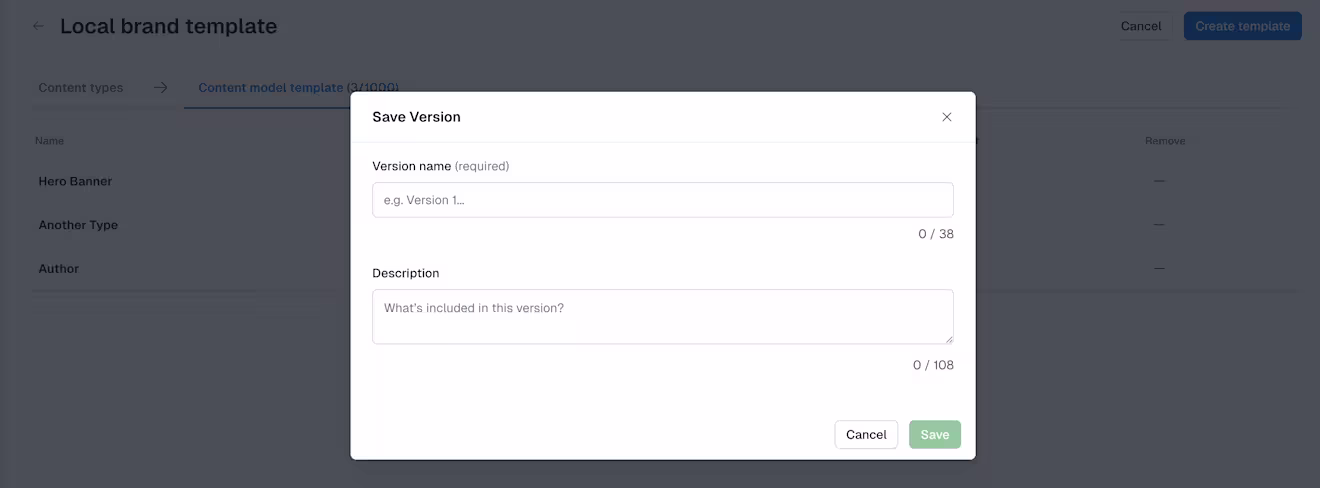Select the Hero Banner row name

pos(75,182)
